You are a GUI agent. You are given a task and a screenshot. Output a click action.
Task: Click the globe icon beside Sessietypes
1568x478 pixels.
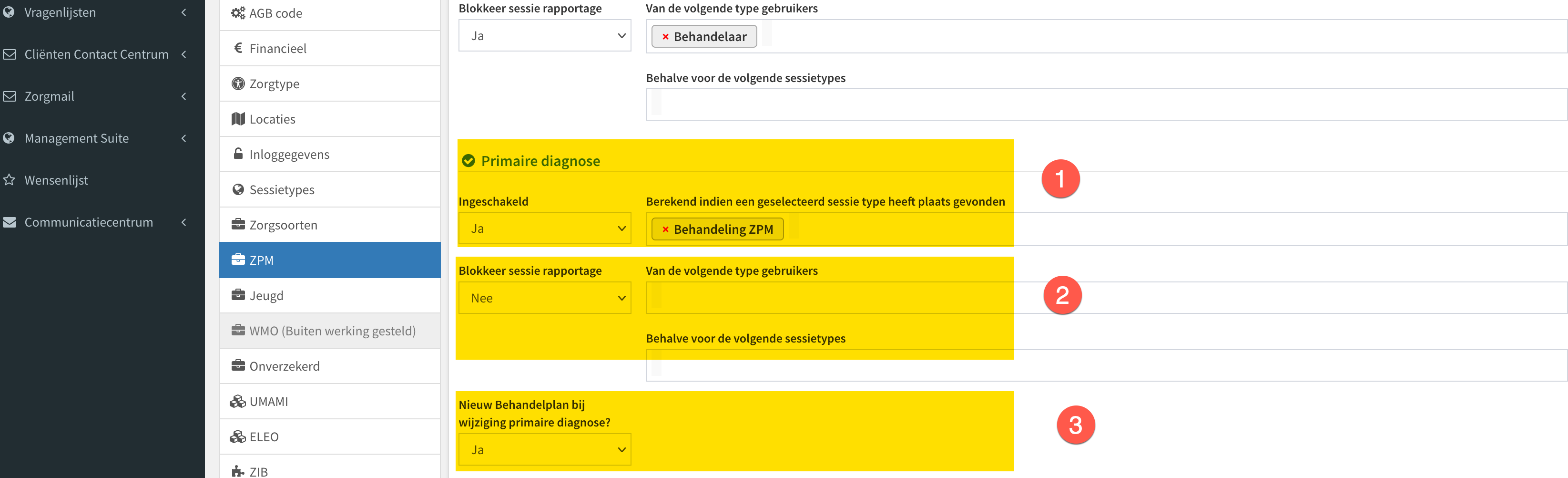click(238, 189)
